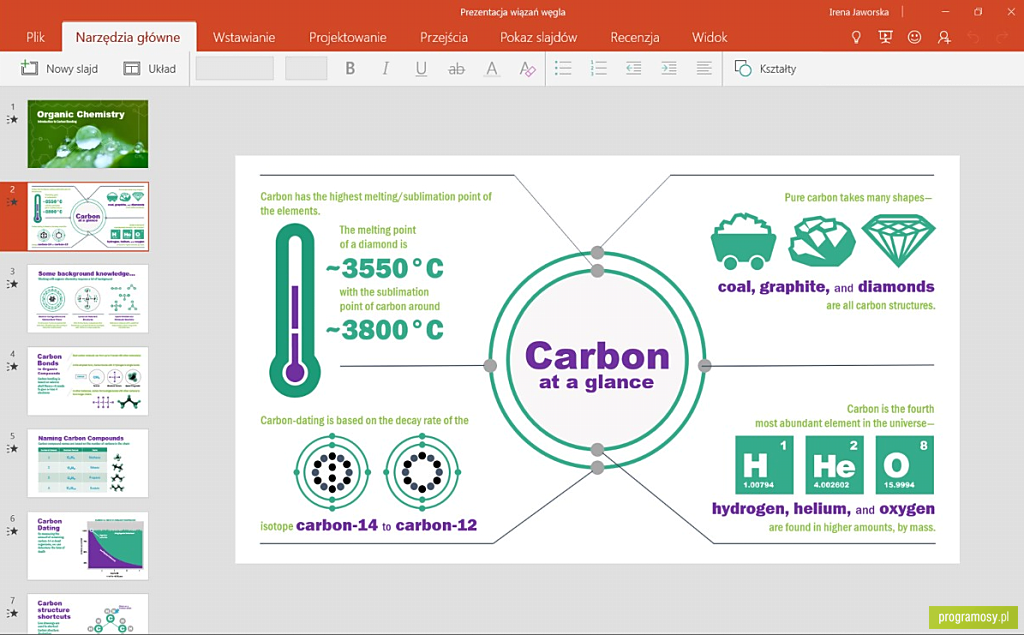
Task: Click the 'coal, graphite, and diamonds' text
Action: 826,287
